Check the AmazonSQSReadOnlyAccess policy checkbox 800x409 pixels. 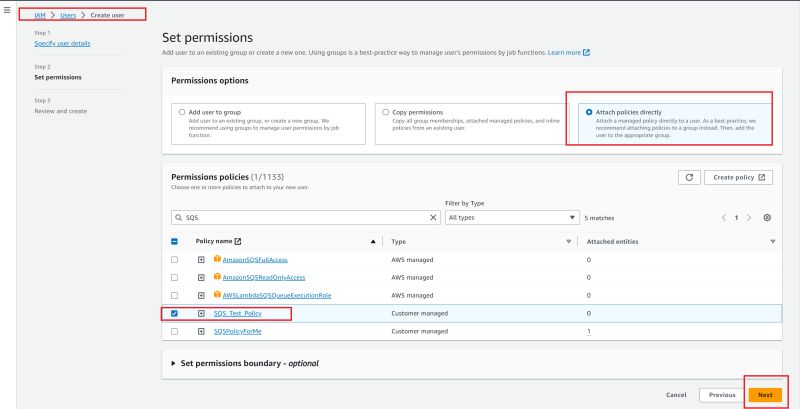click(174, 277)
